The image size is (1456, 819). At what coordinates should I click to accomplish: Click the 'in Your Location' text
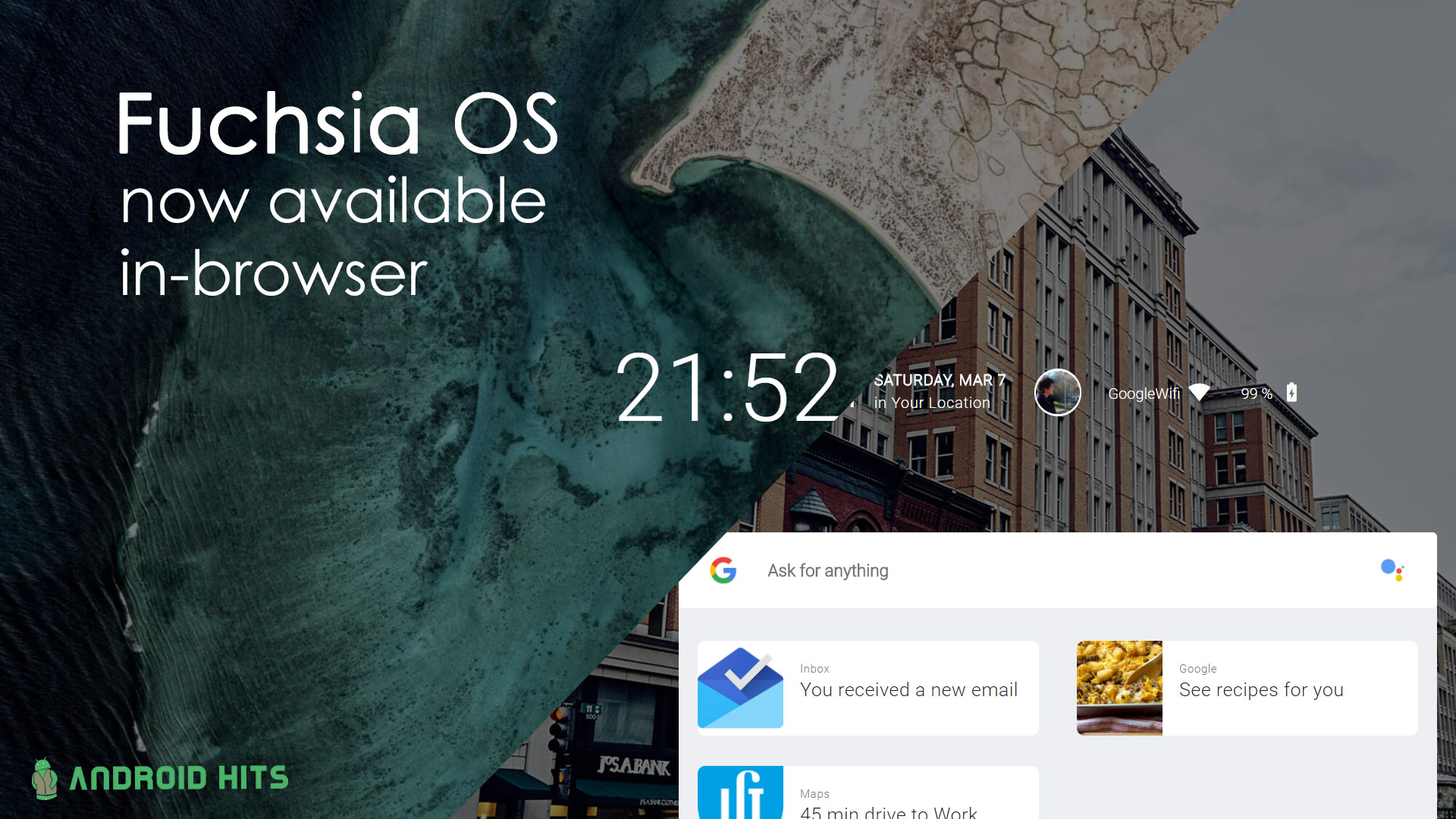[x=932, y=403]
